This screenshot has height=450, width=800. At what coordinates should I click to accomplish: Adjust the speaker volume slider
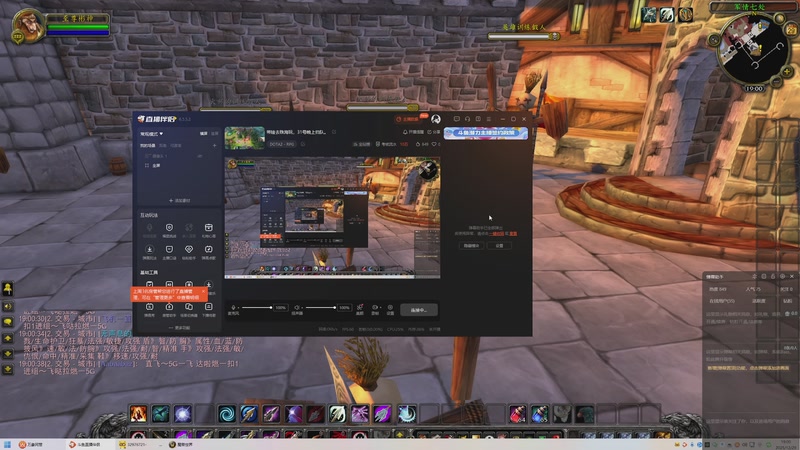320,308
